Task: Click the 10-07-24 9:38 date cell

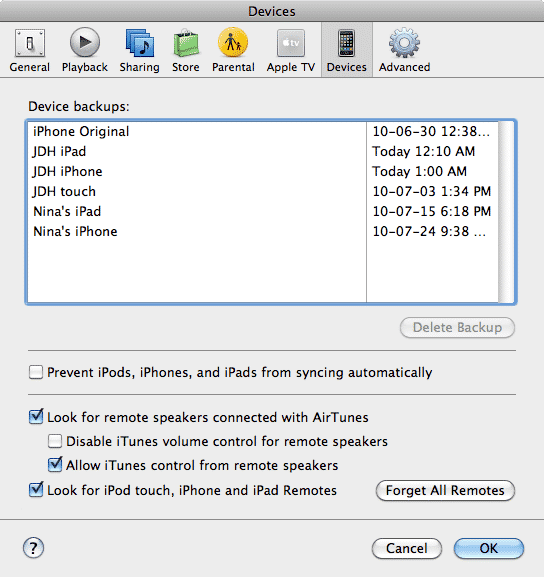Action: (x=429, y=231)
